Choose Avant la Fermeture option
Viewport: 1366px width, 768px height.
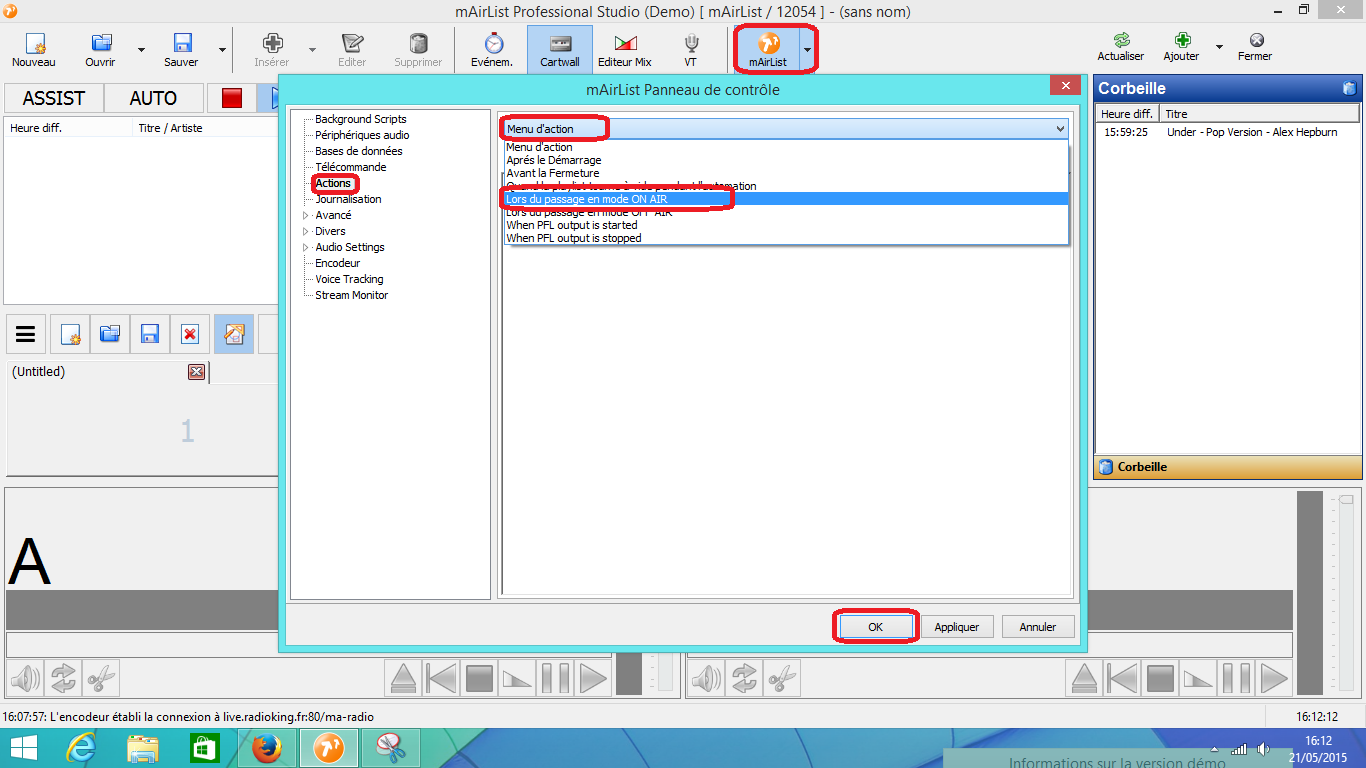point(786,173)
